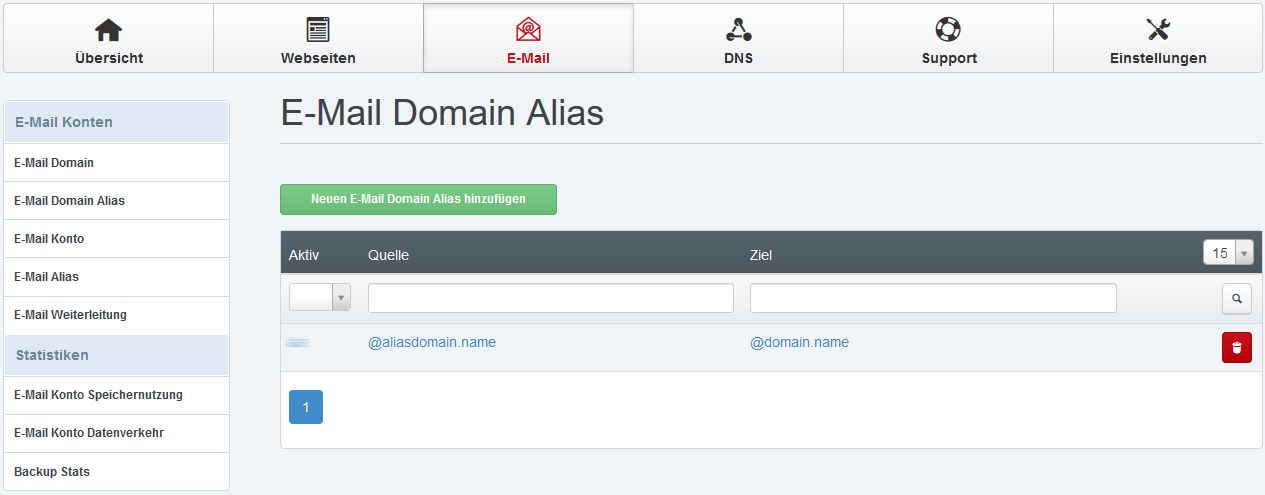Go to page 1 in pagination

pos(306,407)
